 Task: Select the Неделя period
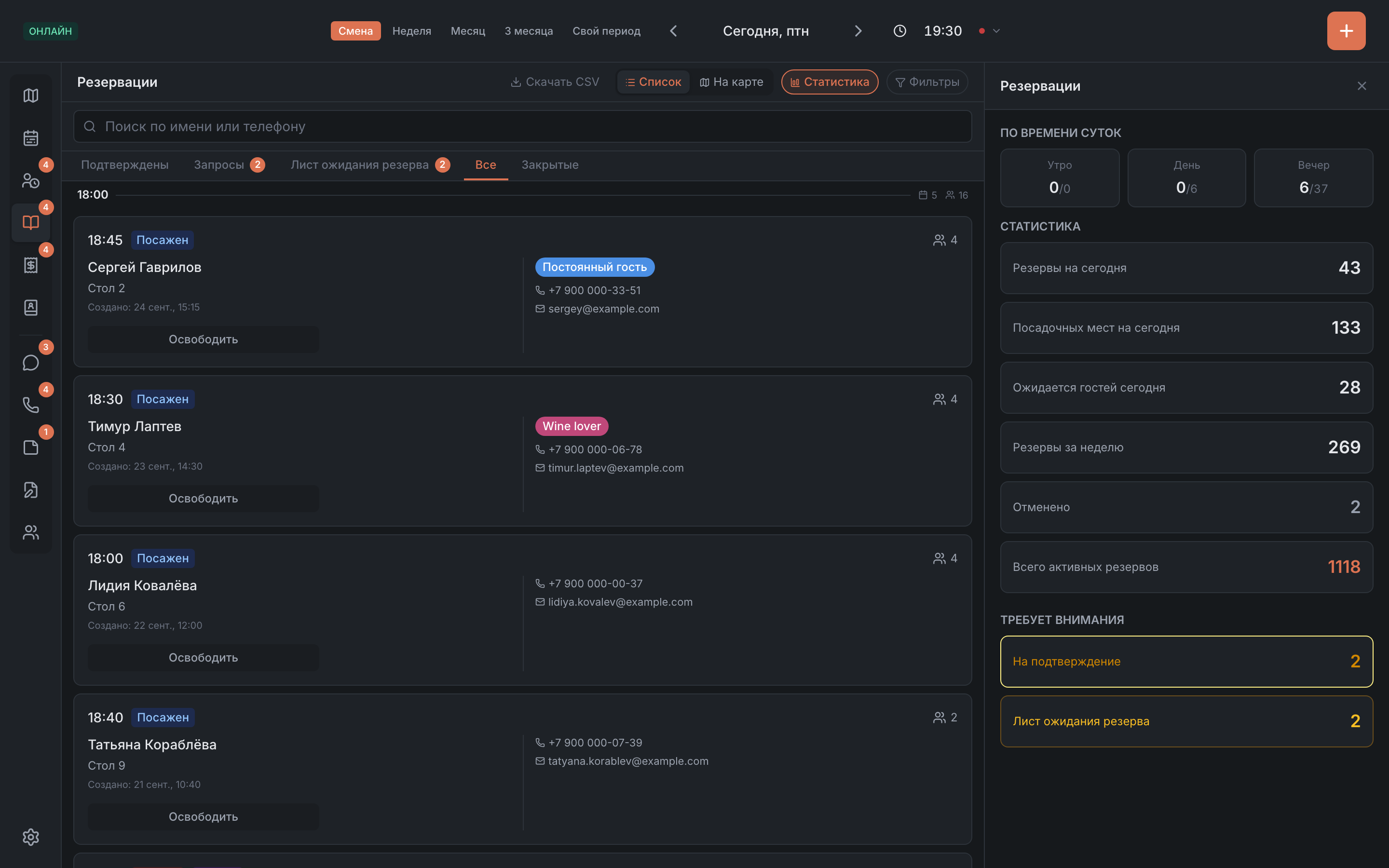(411, 31)
